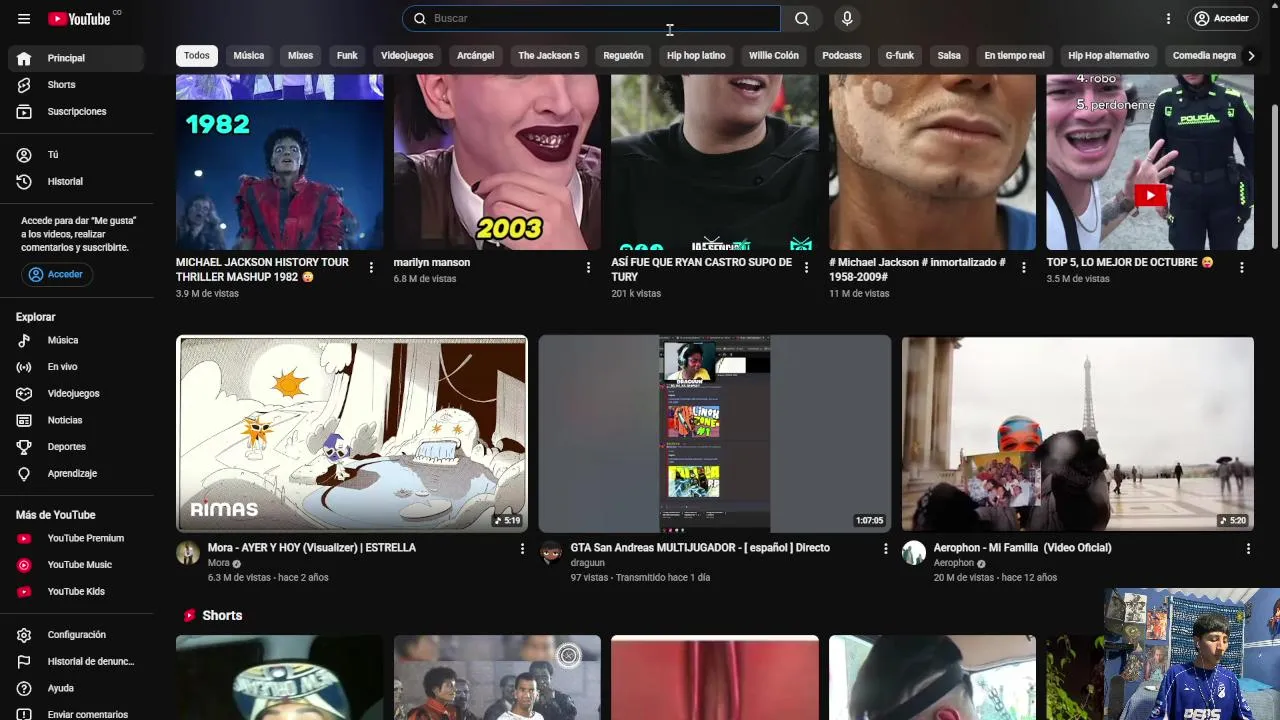Open Aerophon channel avatar
Viewport: 1280px width, 720px height.
coord(914,553)
